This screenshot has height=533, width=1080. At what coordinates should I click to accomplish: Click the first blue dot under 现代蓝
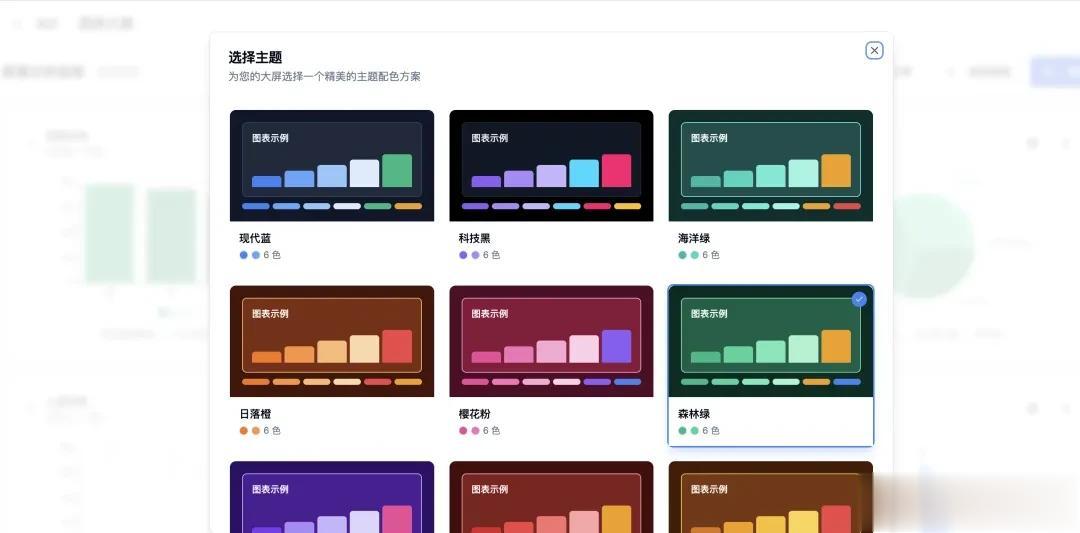[x=244, y=255]
